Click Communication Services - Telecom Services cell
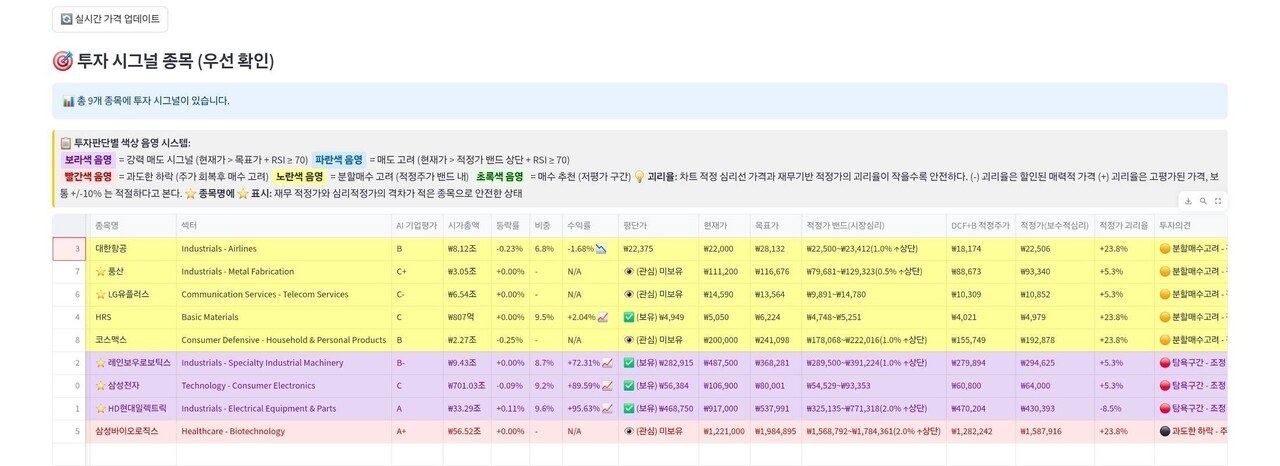This screenshot has height=466, width=1280. (283, 294)
